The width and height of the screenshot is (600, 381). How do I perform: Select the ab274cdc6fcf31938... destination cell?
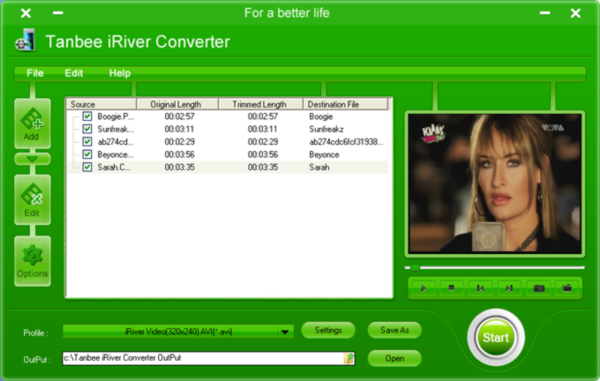click(x=346, y=142)
